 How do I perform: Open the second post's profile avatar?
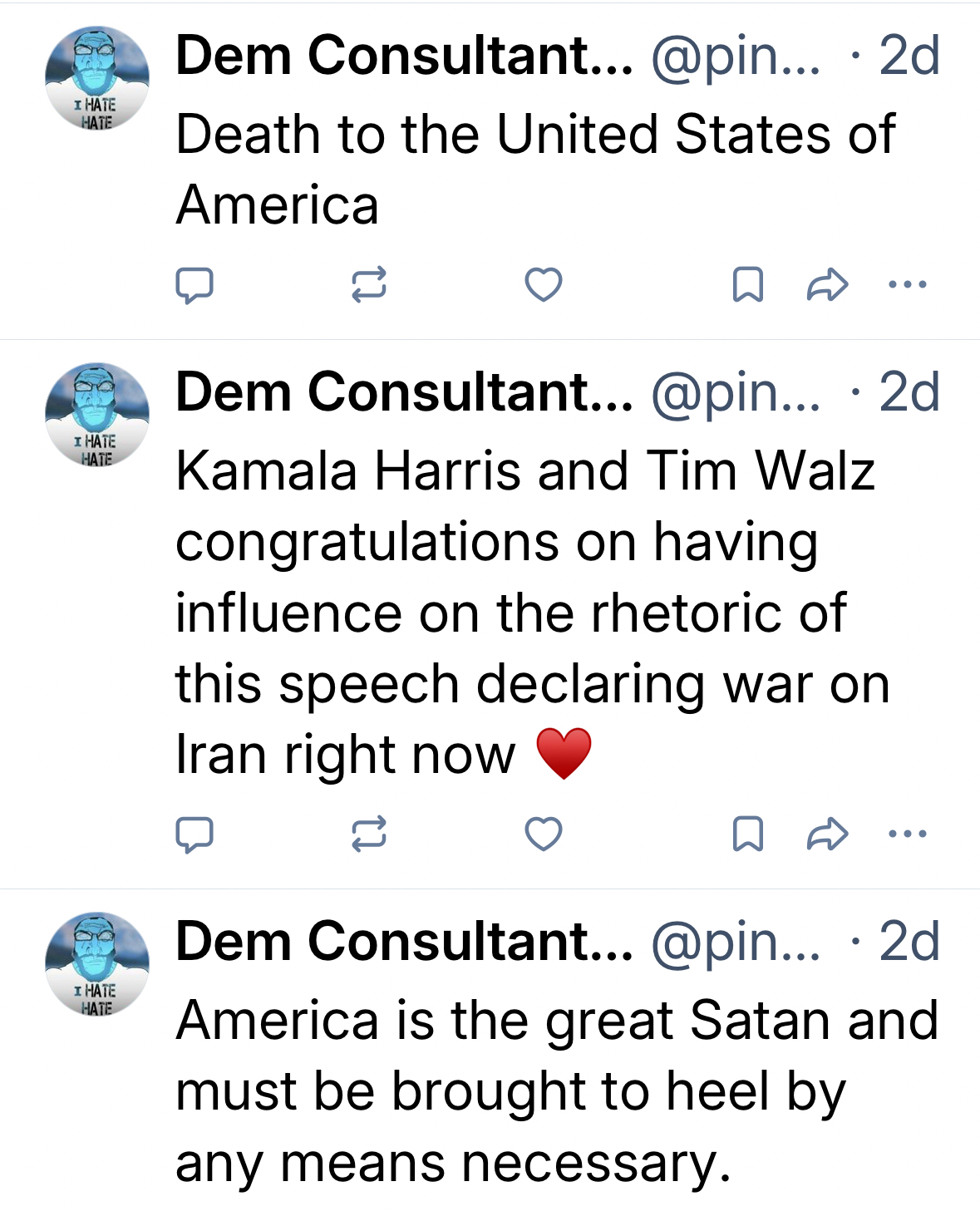[x=96, y=415]
